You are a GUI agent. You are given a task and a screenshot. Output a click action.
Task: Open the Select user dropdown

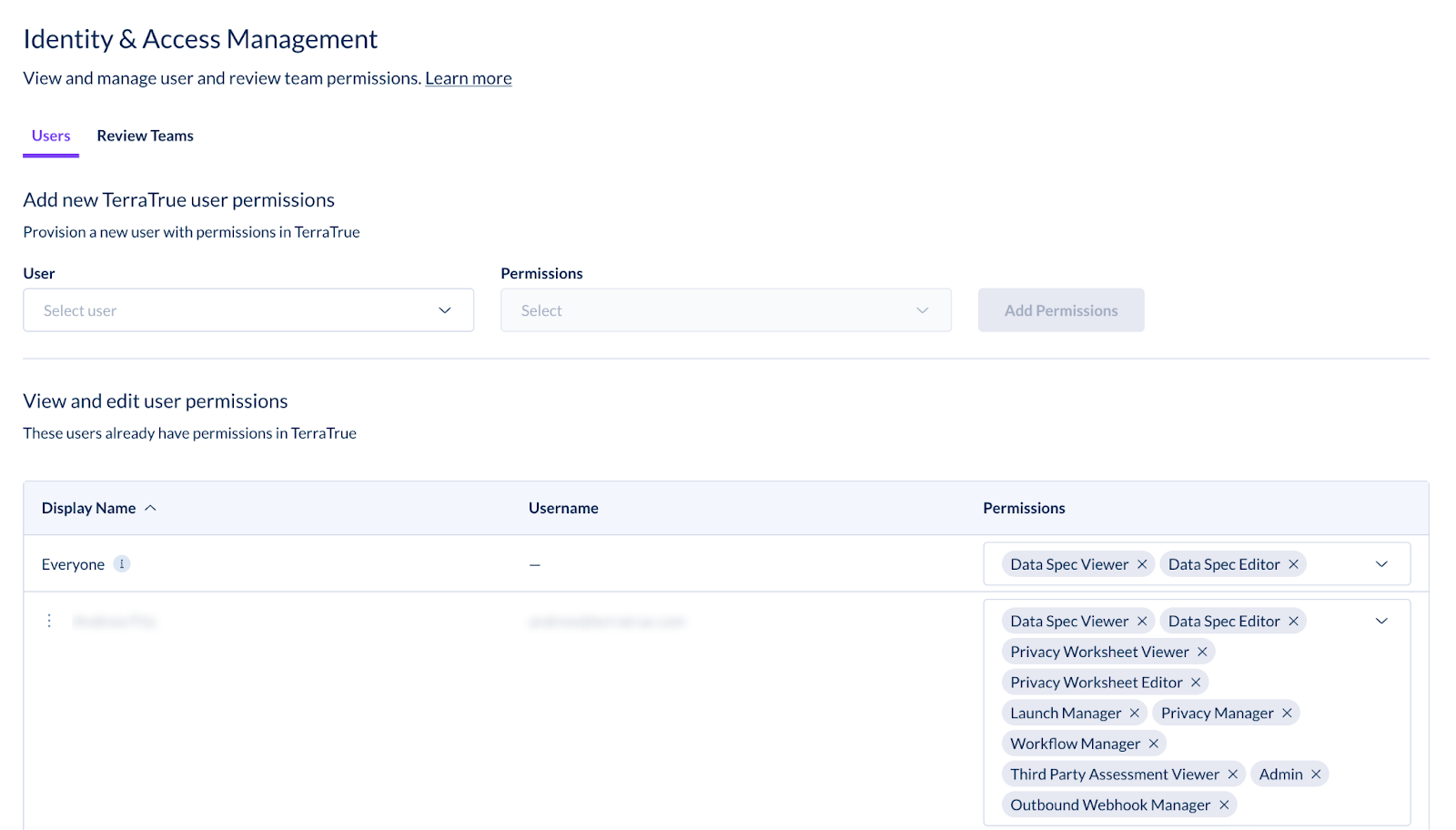[x=248, y=310]
